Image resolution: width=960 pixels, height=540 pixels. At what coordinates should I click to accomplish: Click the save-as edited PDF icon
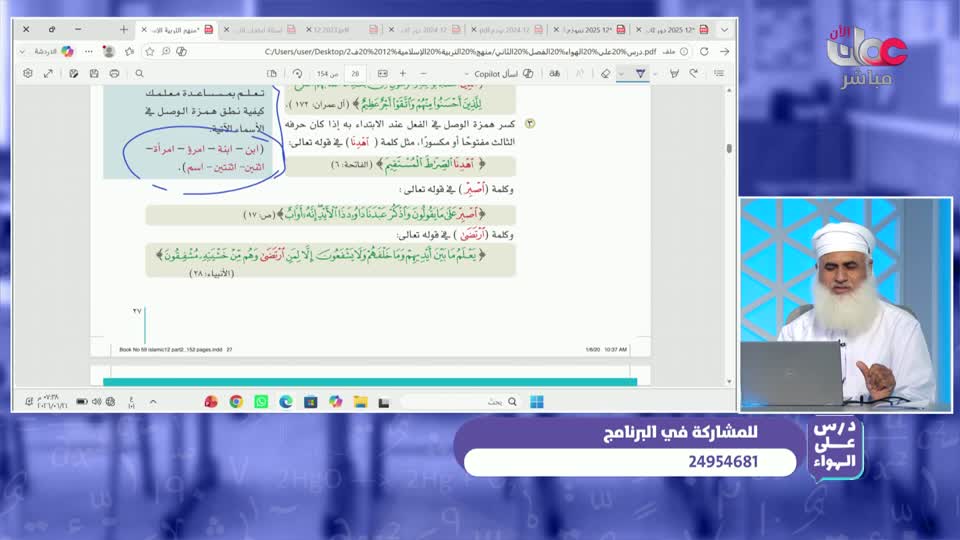(x=74, y=73)
